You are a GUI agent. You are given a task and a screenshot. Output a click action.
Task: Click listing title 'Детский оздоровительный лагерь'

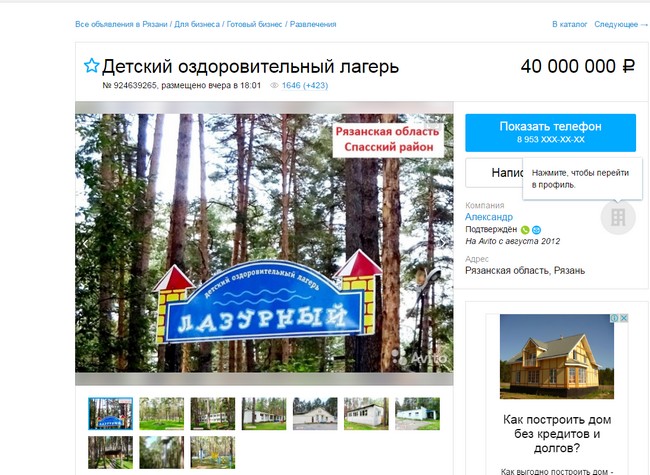(250, 66)
